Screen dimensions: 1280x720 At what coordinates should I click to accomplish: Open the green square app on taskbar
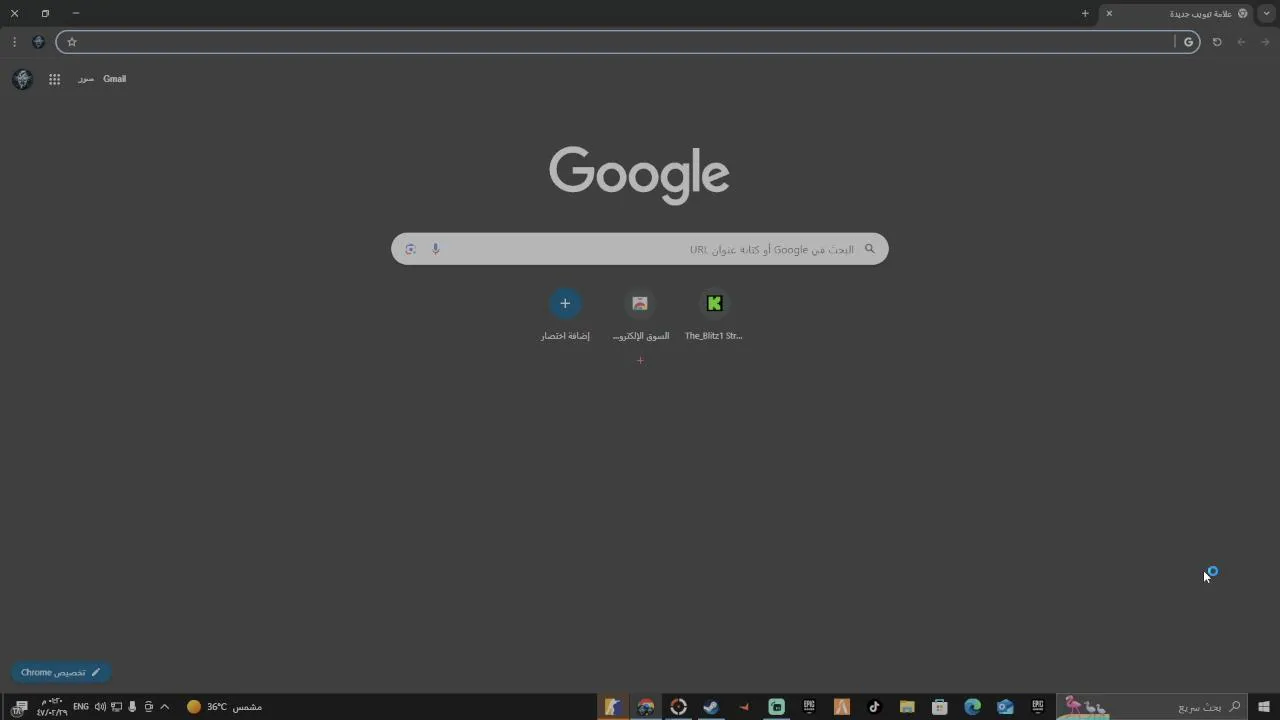[776, 707]
